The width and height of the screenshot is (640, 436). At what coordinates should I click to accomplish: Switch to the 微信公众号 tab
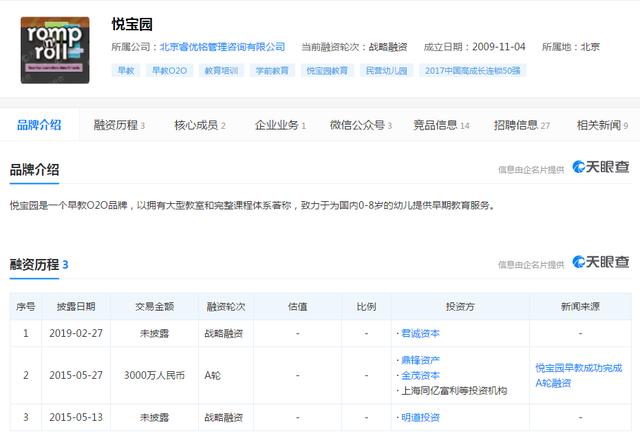pyautogui.click(x=361, y=125)
